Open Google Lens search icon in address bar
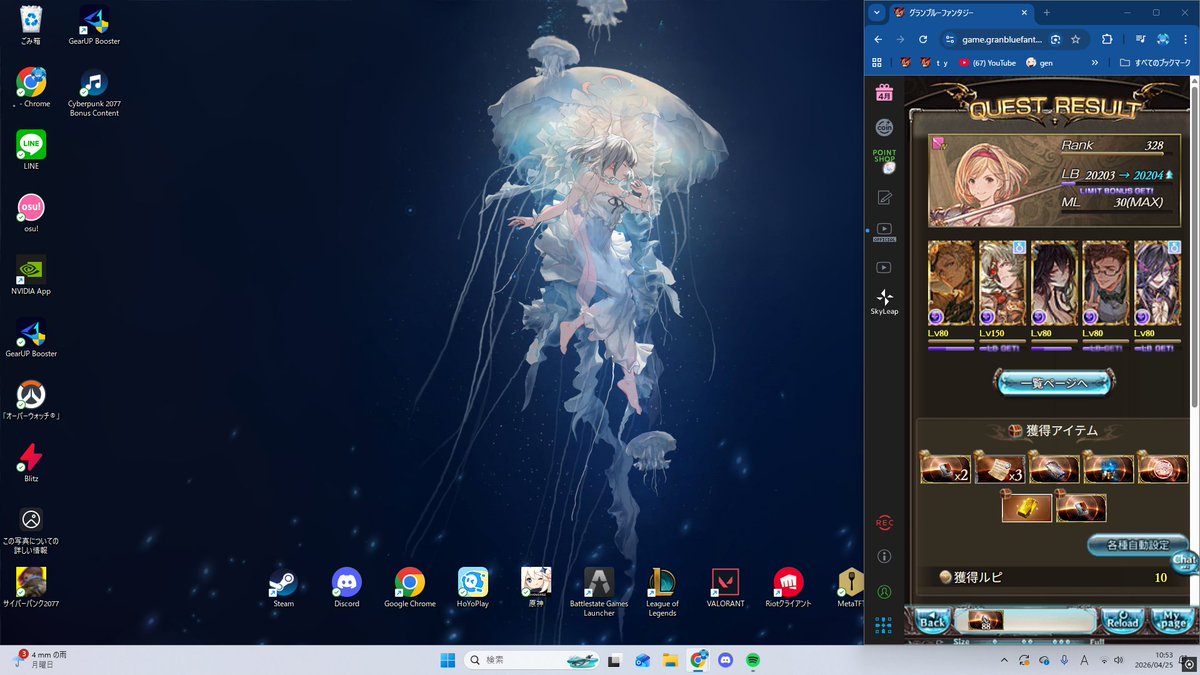Image resolution: width=1200 pixels, height=675 pixels. point(1055,39)
